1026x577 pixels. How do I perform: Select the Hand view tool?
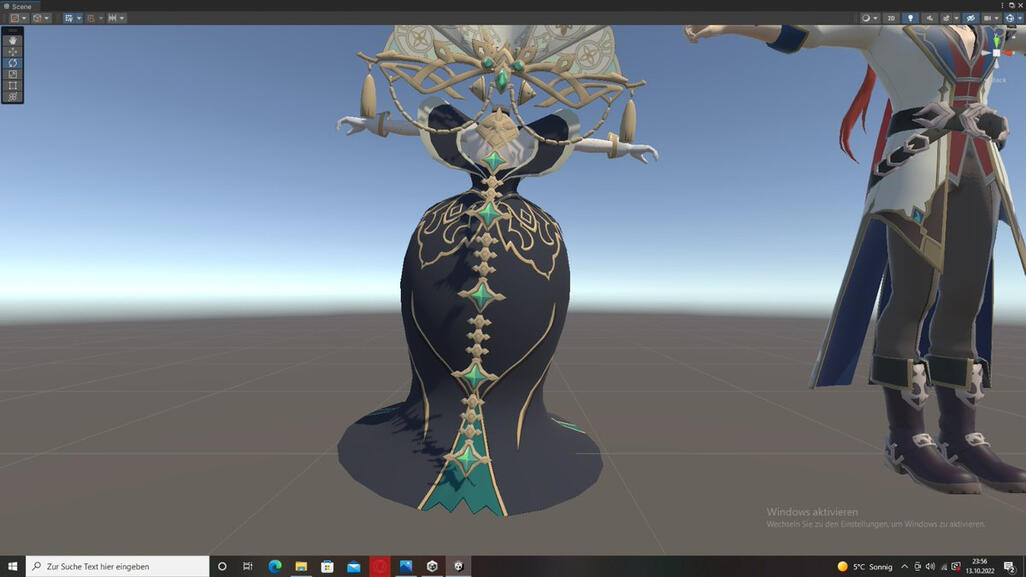point(12,40)
